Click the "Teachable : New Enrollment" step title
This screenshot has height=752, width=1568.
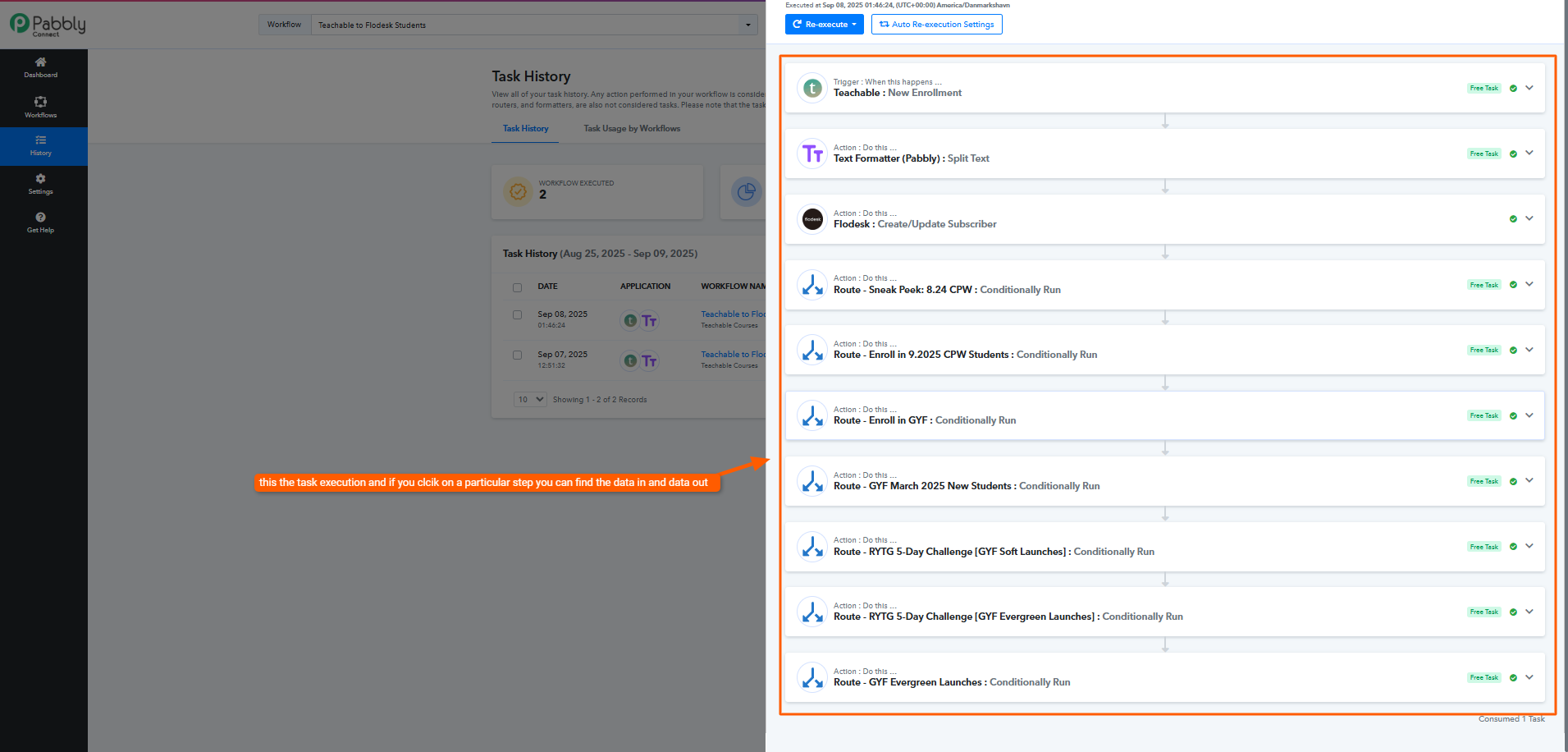(x=898, y=93)
